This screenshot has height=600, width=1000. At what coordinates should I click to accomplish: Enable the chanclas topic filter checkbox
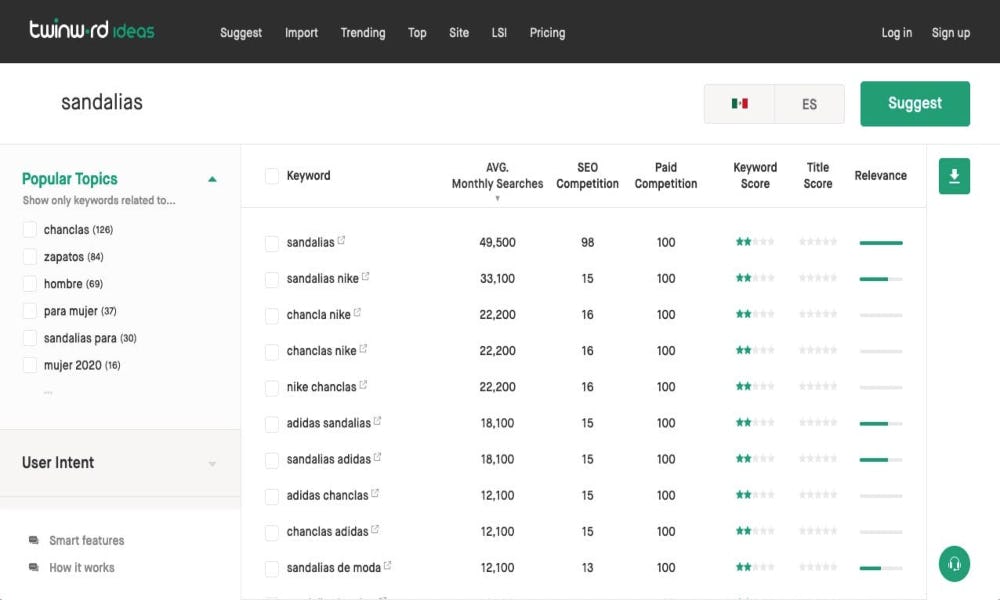pos(29,229)
